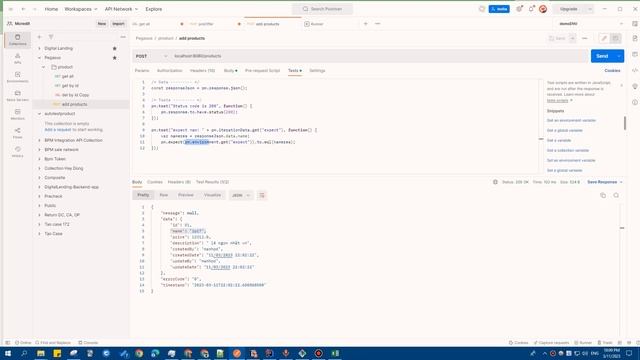Open the tab overflow options menu
This screenshot has width=640, height=360.
coord(378,24)
